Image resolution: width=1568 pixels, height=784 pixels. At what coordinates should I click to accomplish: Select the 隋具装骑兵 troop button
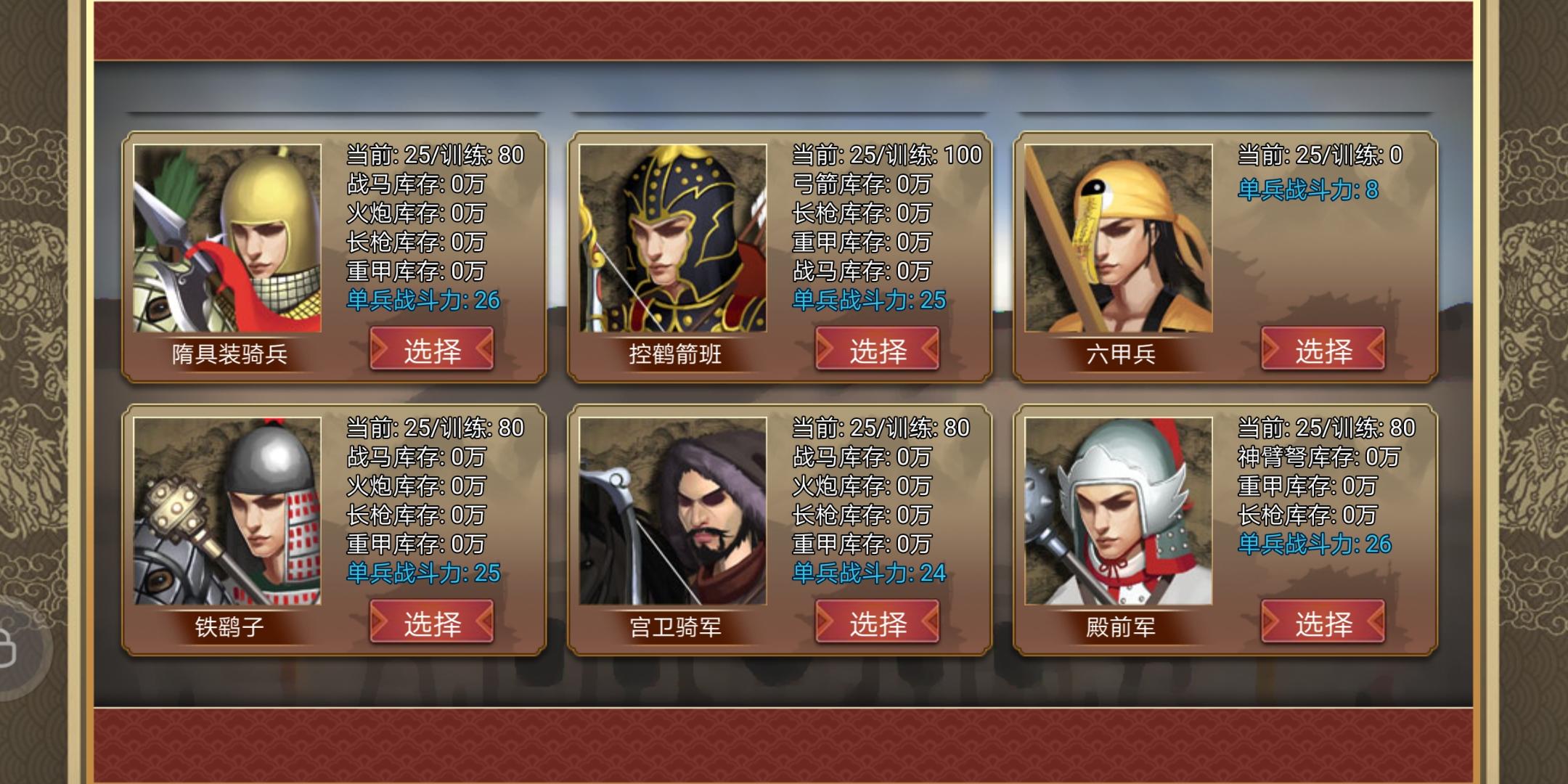point(432,349)
